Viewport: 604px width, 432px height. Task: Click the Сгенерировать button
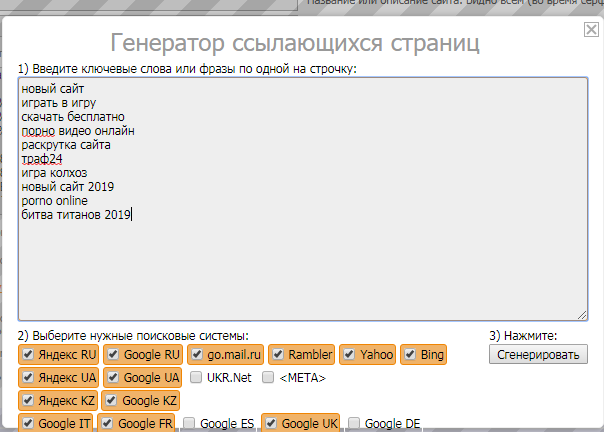point(539,355)
